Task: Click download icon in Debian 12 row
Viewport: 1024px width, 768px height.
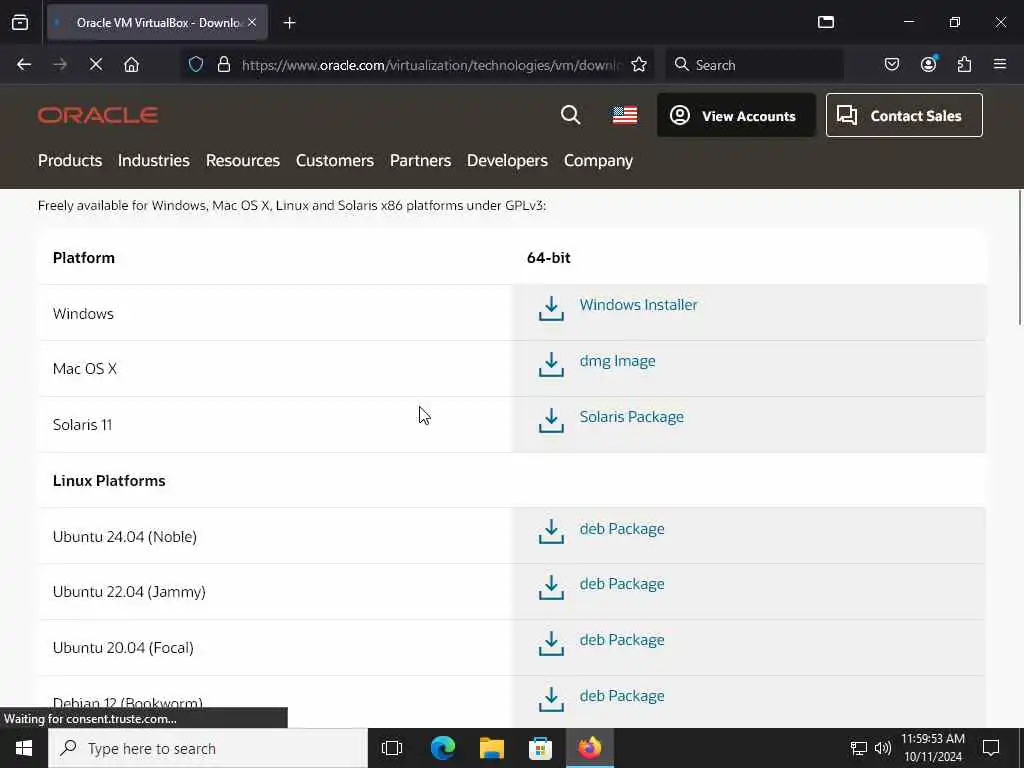Action: 551,699
